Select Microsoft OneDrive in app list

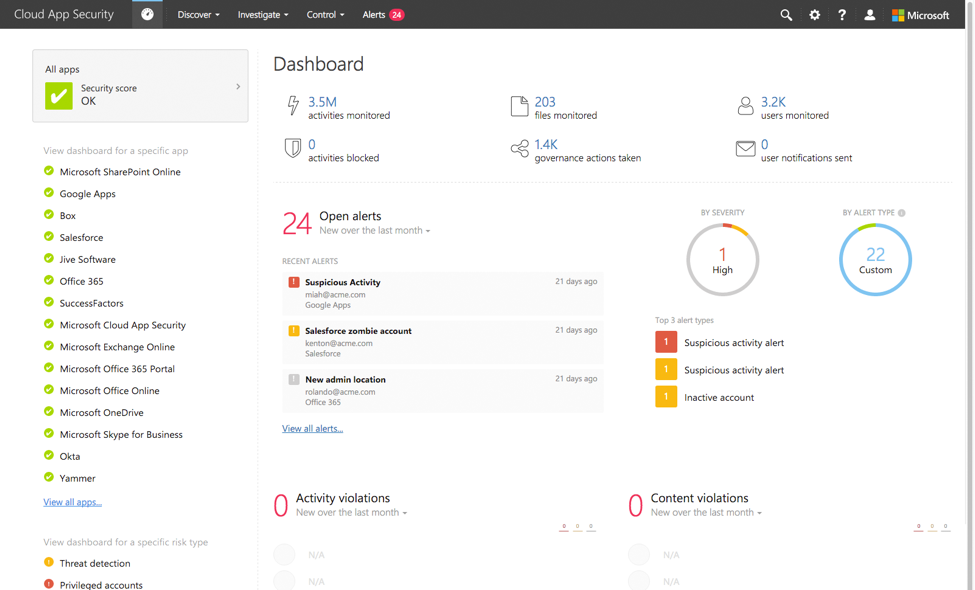101,412
